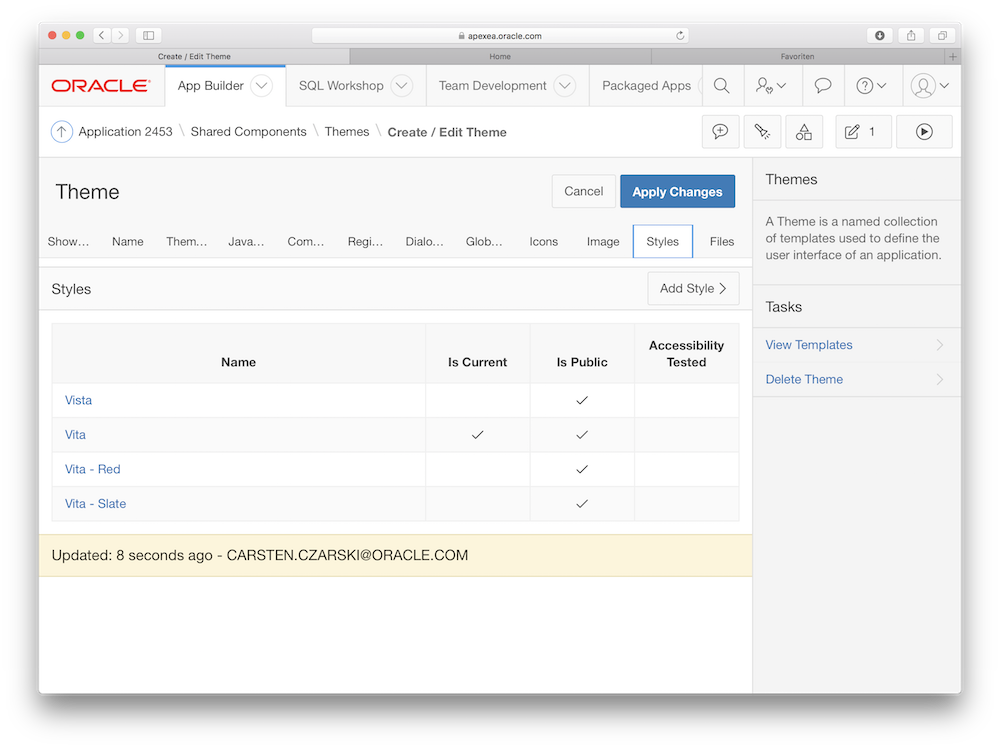The image size is (1000, 749).
Task: Open the Help menu dropdown
Action: click(872, 86)
